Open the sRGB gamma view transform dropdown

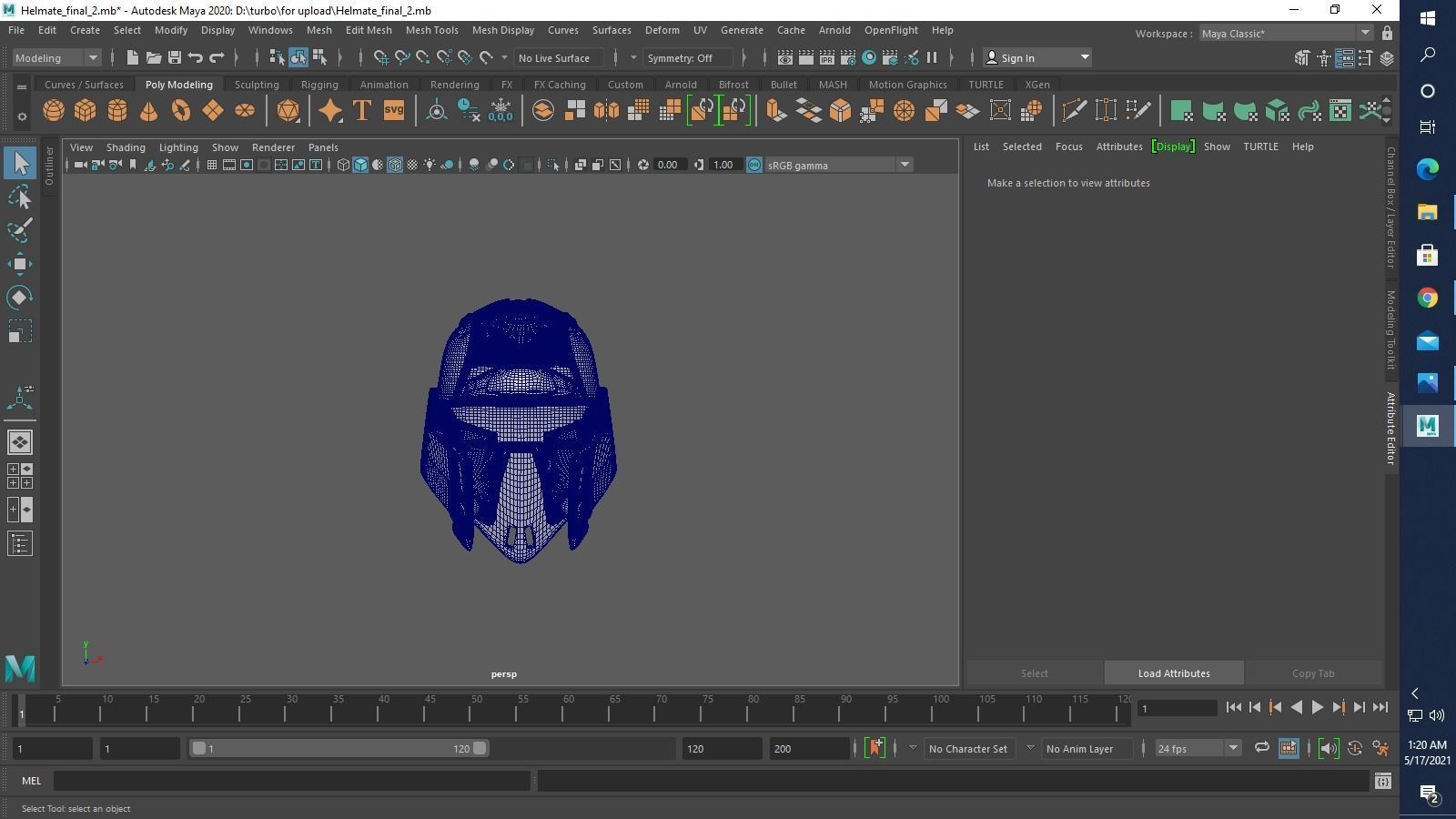tap(838, 165)
